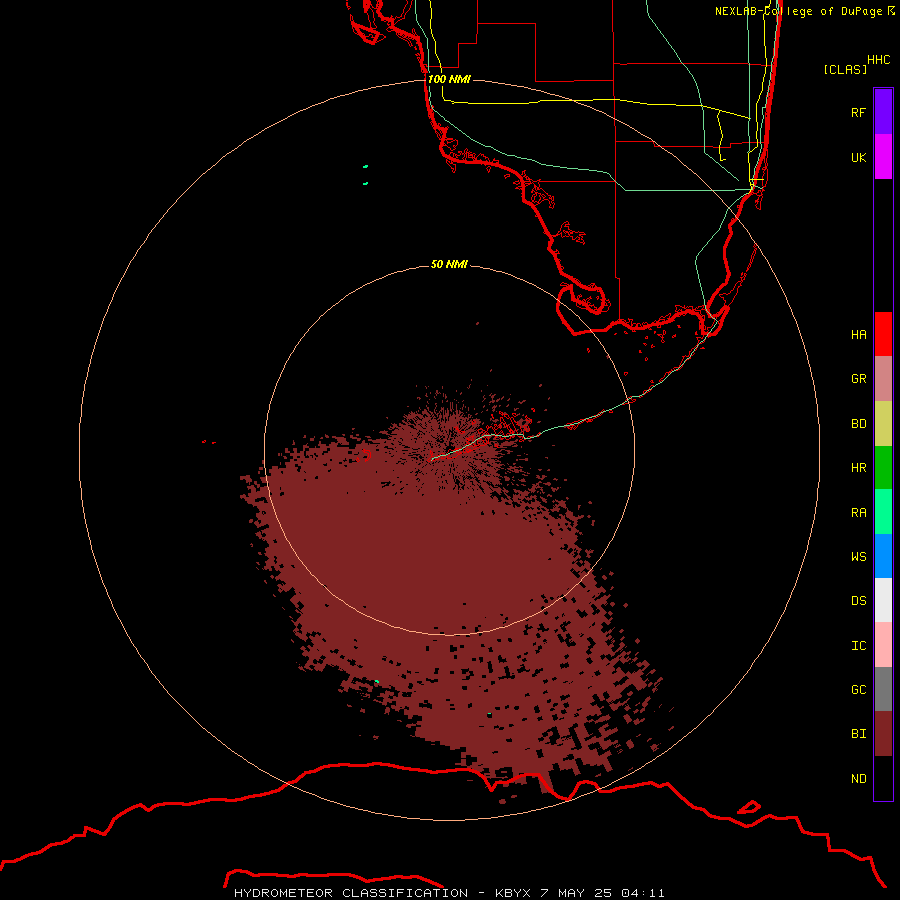Click the GC gray legend swatch
This screenshot has height=900, width=900.
click(883, 689)
